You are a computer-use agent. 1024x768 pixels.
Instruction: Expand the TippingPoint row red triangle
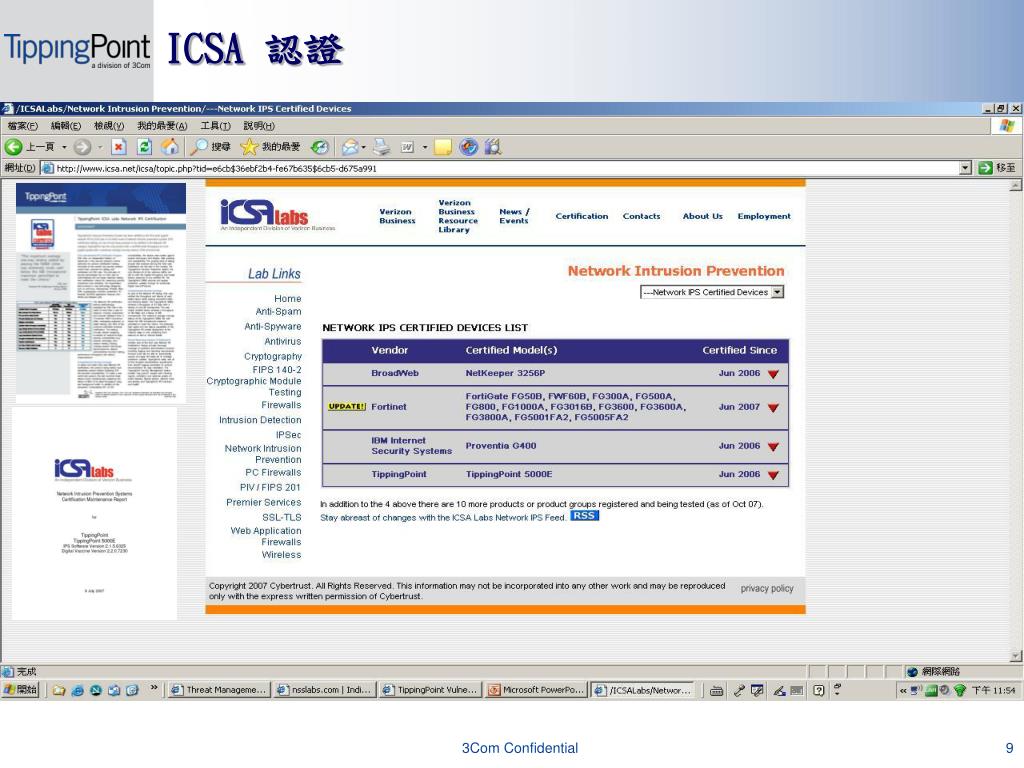(x=773, y=475)
